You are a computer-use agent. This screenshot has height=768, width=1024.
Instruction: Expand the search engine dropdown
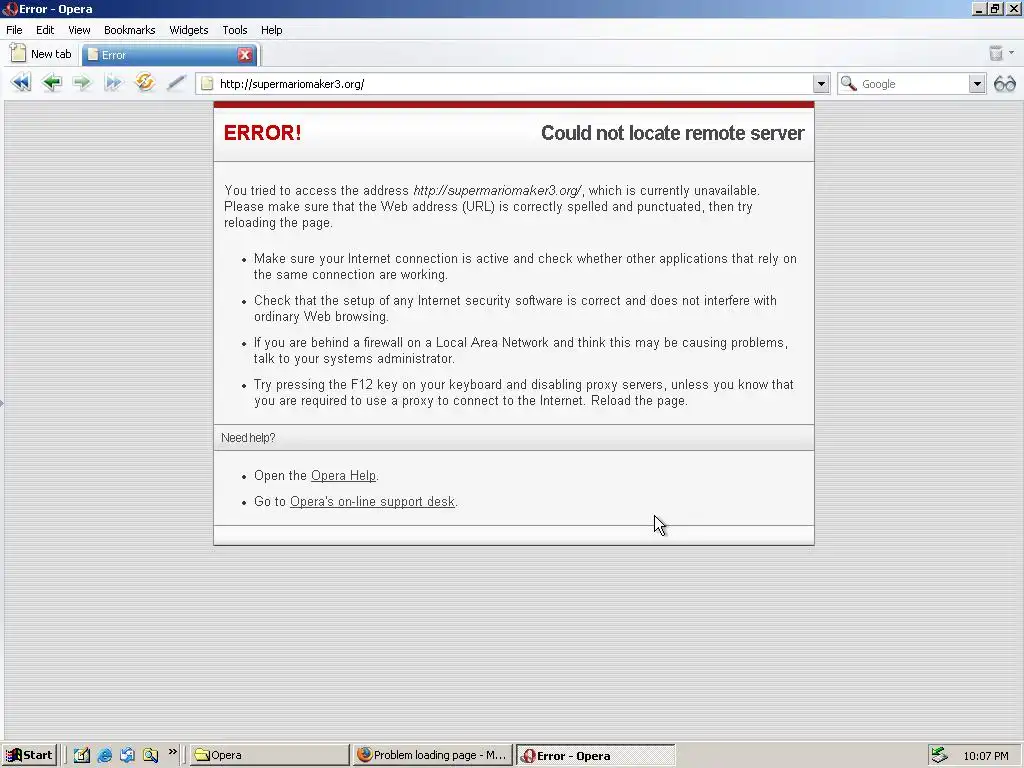coord(977,84)
